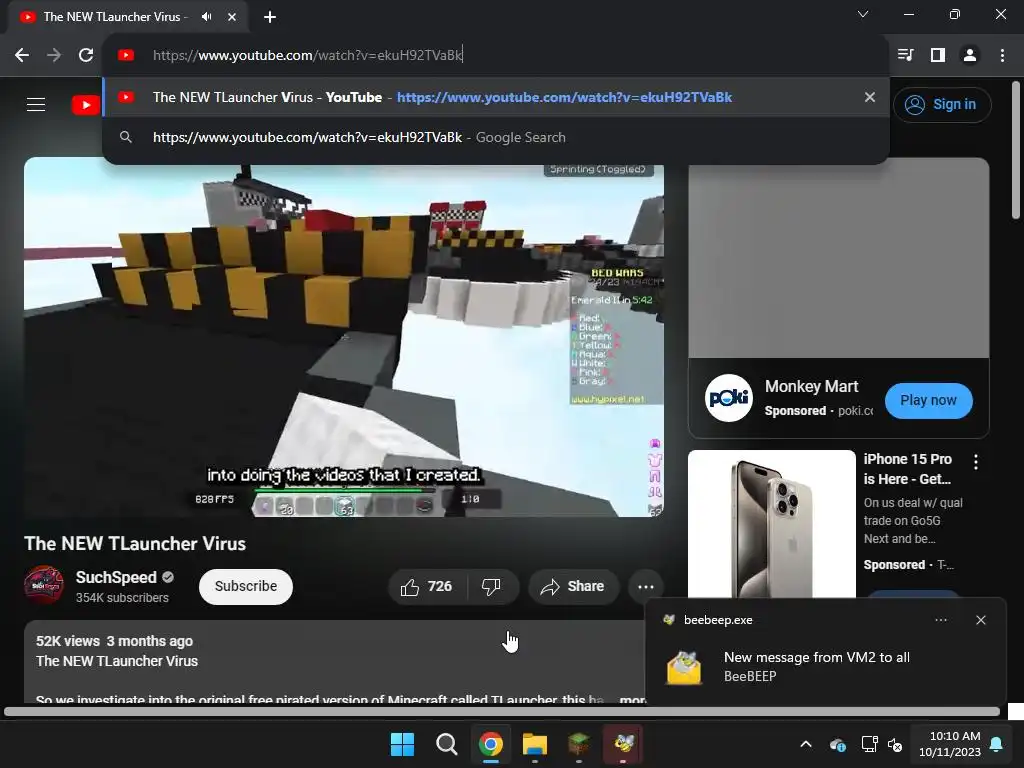This screenshot has width=1024, height=768.
Task: Open the network tray icon
Action: point(869,744)
